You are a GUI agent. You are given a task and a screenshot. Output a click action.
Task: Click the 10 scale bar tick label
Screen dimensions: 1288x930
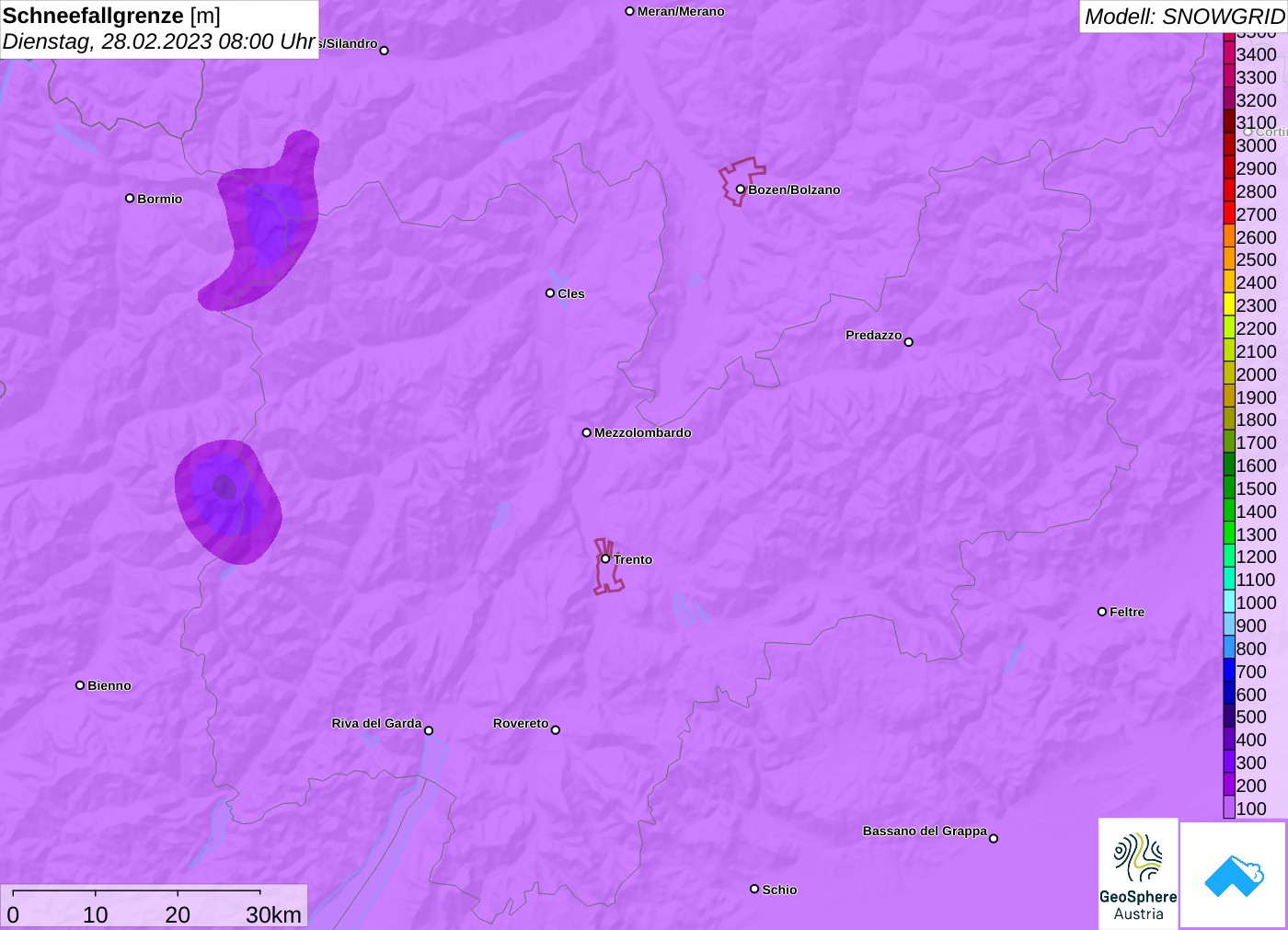(96, 914)
